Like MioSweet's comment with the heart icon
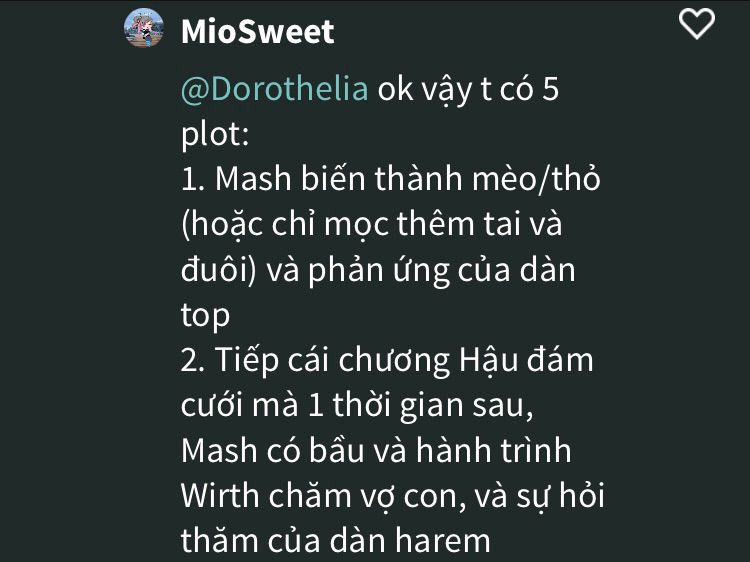The image size is (750, 562). (x=697, y=23)
